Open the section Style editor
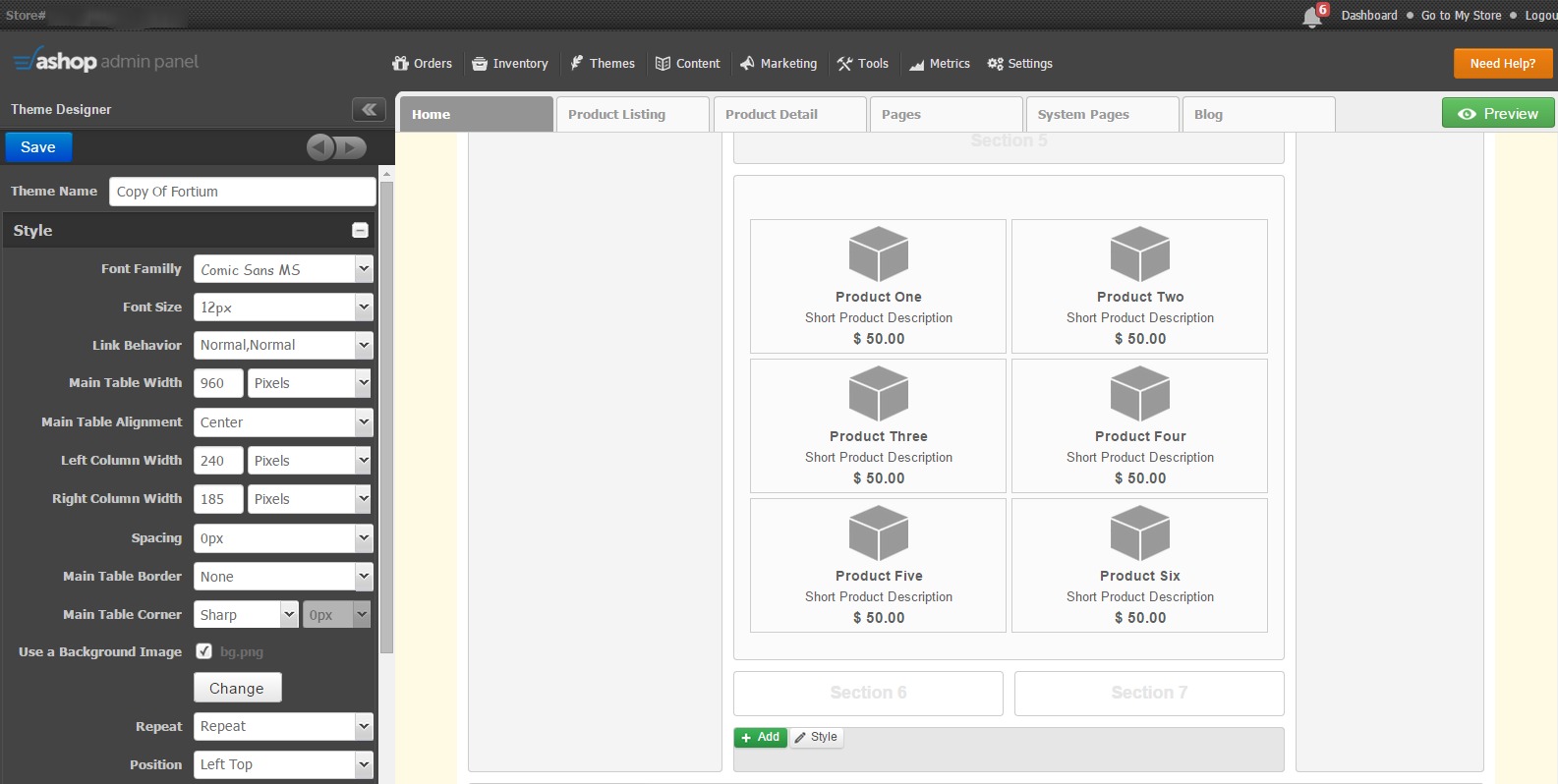1558x784 pixels. pyautogui.click(x=817, y=737)
